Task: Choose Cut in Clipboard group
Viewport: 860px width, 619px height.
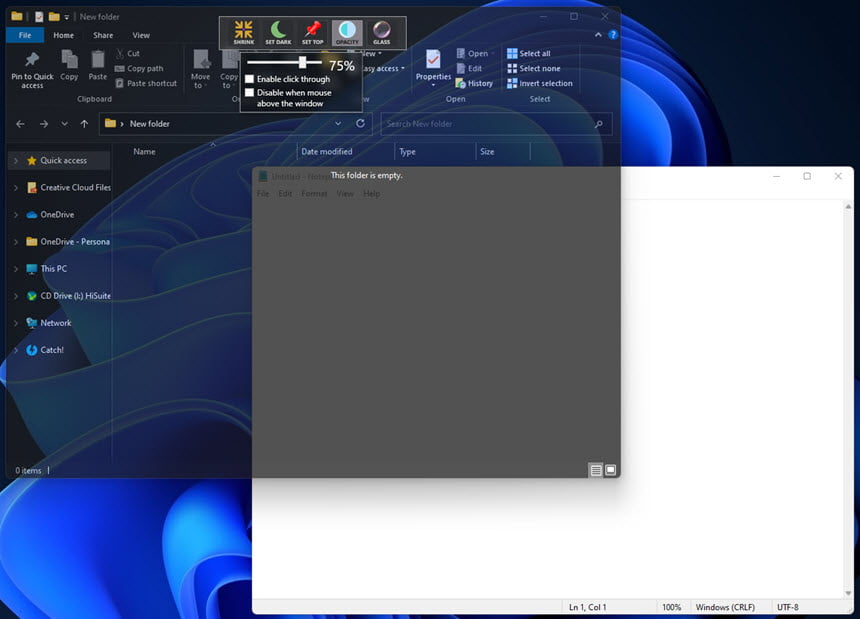Action: coord(128,53)
